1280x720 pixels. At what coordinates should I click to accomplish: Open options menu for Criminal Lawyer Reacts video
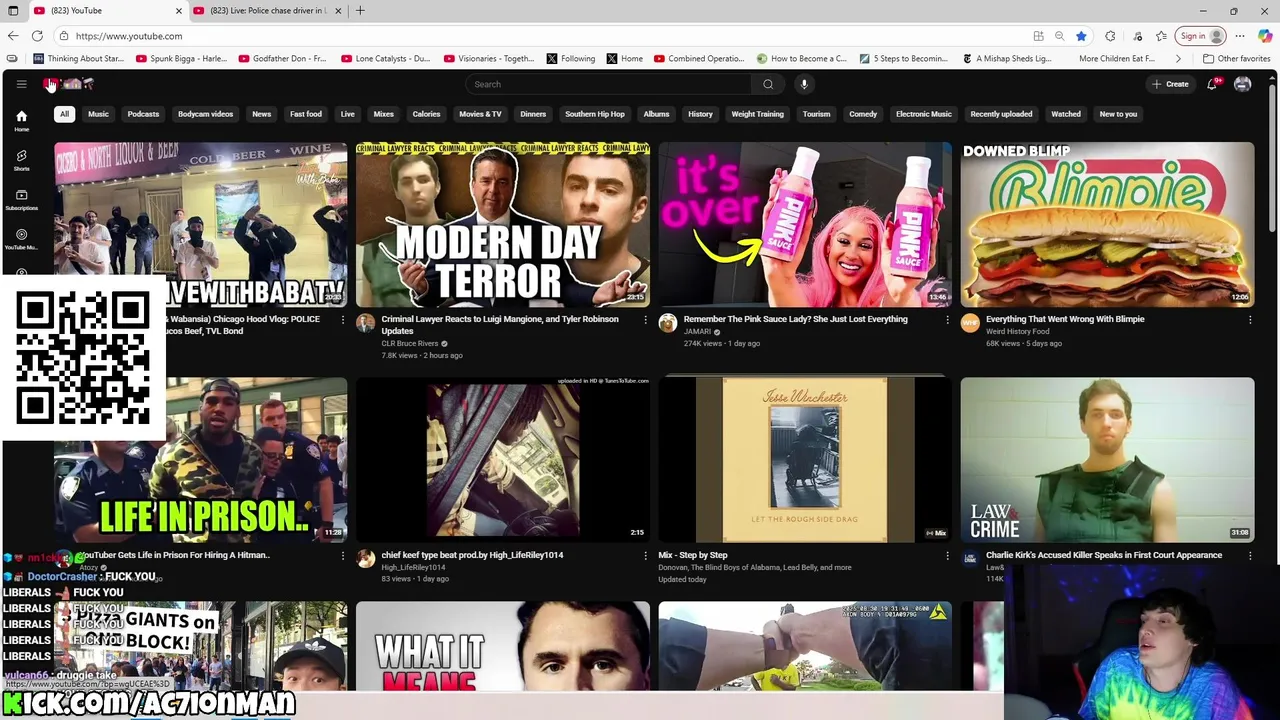point(645,320)
